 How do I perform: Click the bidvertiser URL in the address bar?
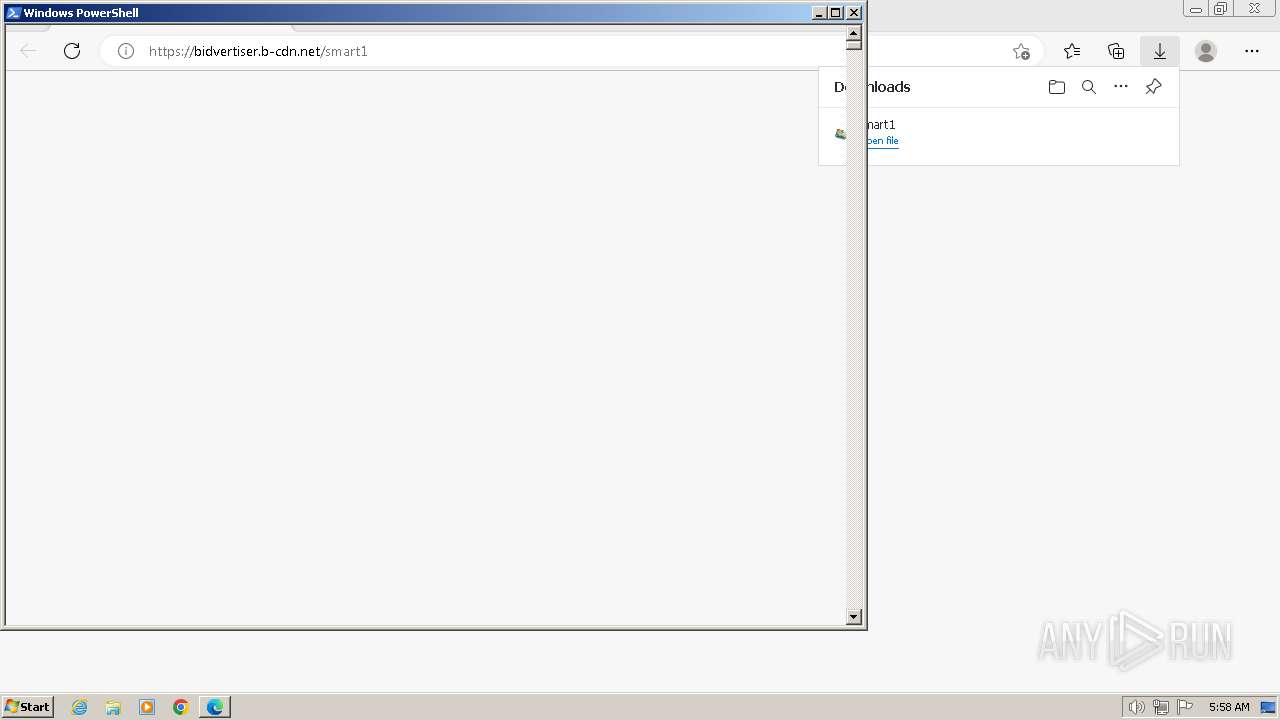pyautogui.click(x=258, y=51)
